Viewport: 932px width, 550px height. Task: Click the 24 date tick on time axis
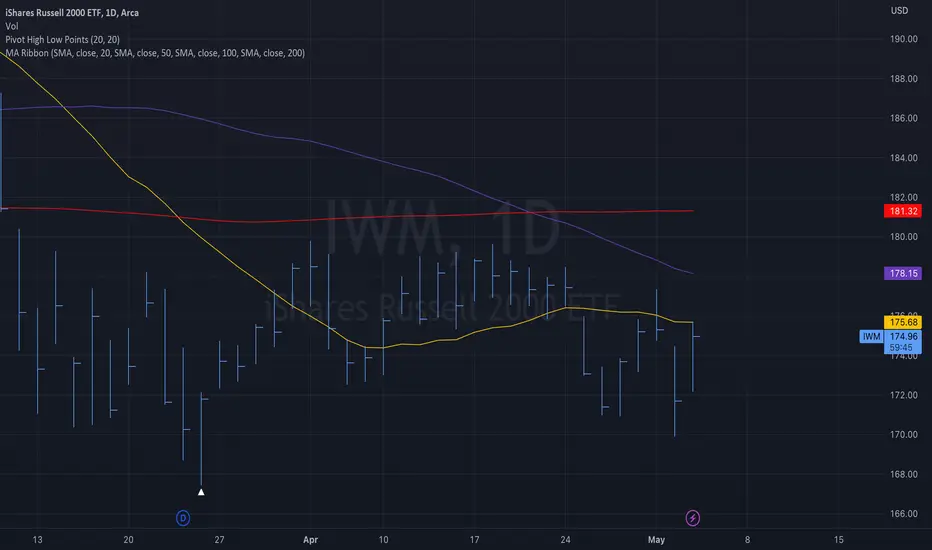pos(565,540)
